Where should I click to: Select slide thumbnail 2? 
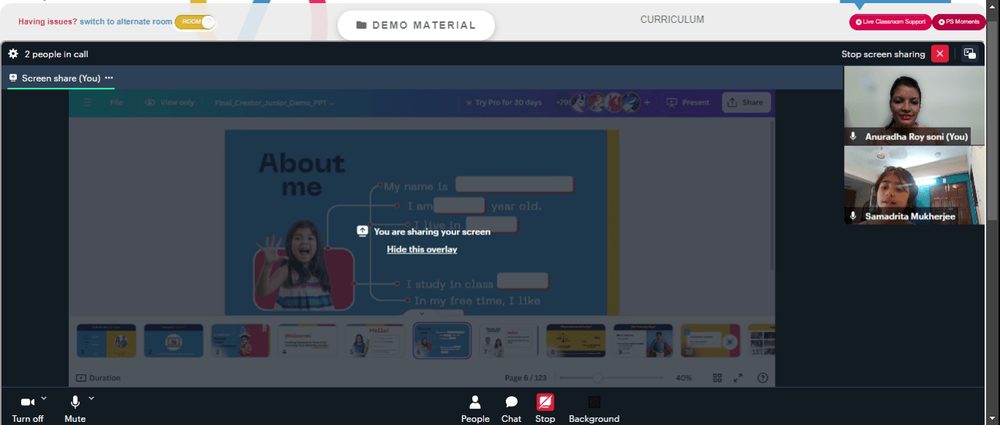(x=173, y=341)
